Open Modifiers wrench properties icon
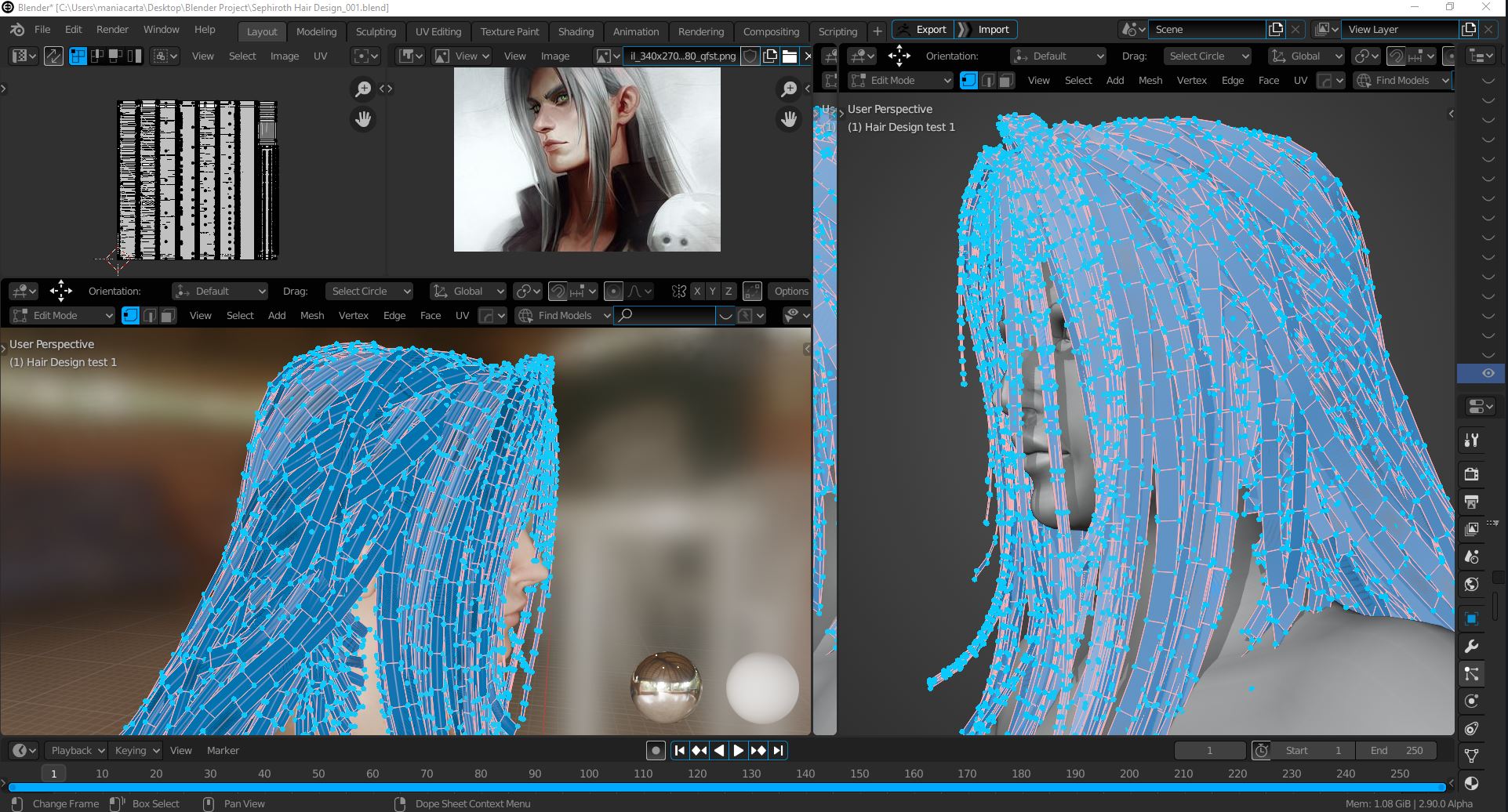The height and width of the screenshot is (812, 1508). point(1471,647)
